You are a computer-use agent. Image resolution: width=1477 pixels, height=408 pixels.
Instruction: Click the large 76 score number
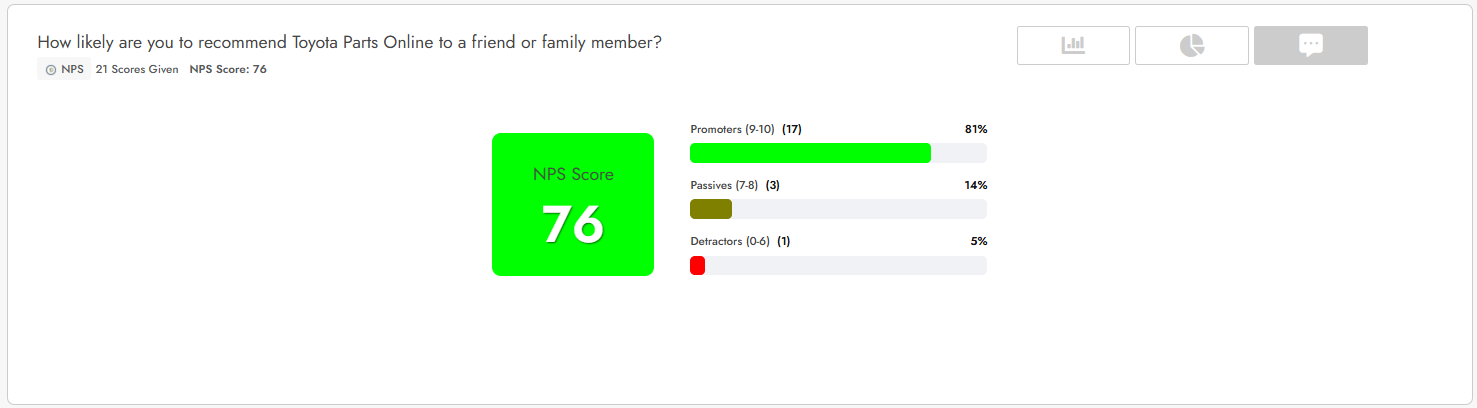573,224
